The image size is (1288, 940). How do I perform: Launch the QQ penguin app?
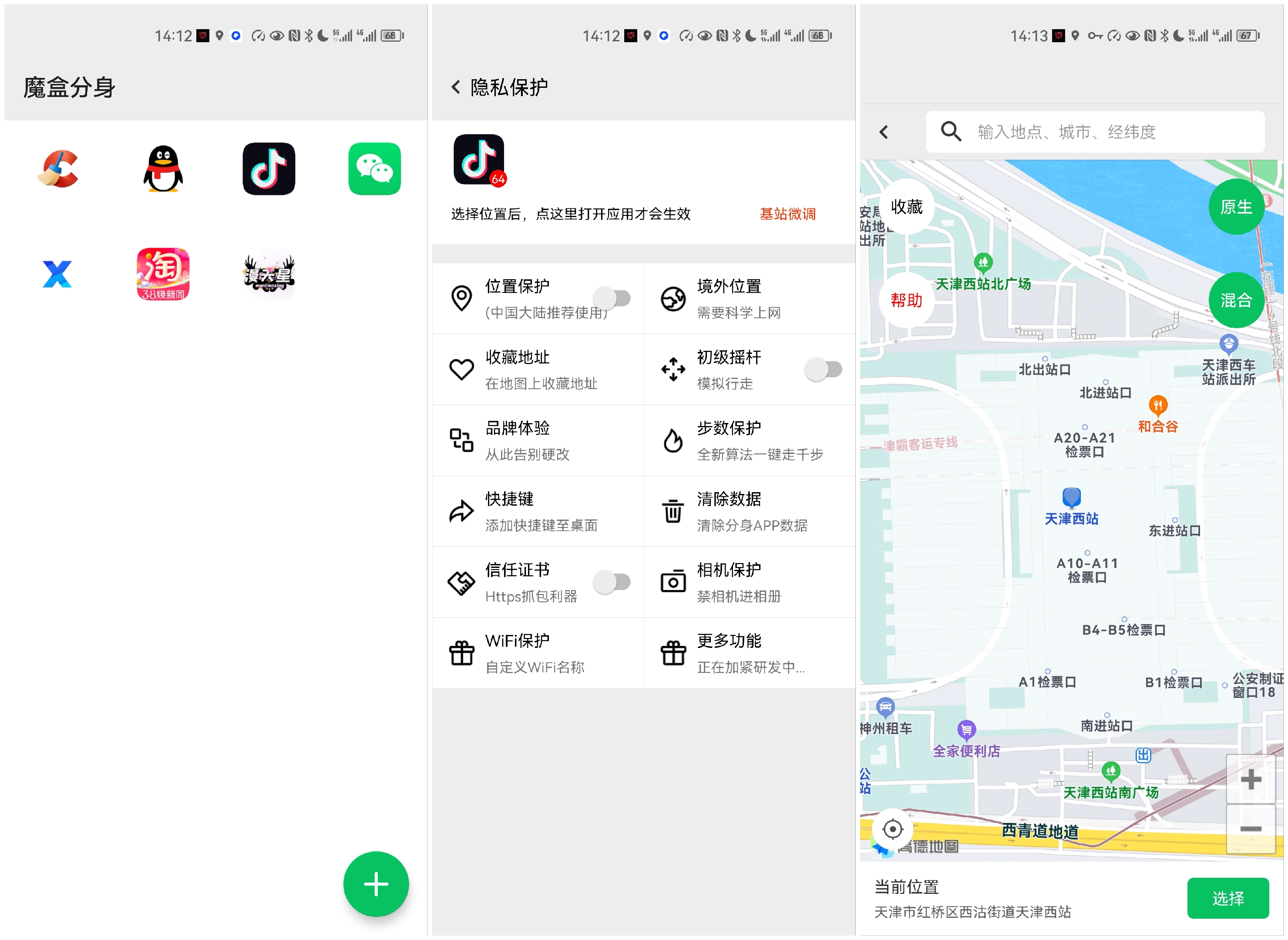pyautogui.click(x=163, y=168)
